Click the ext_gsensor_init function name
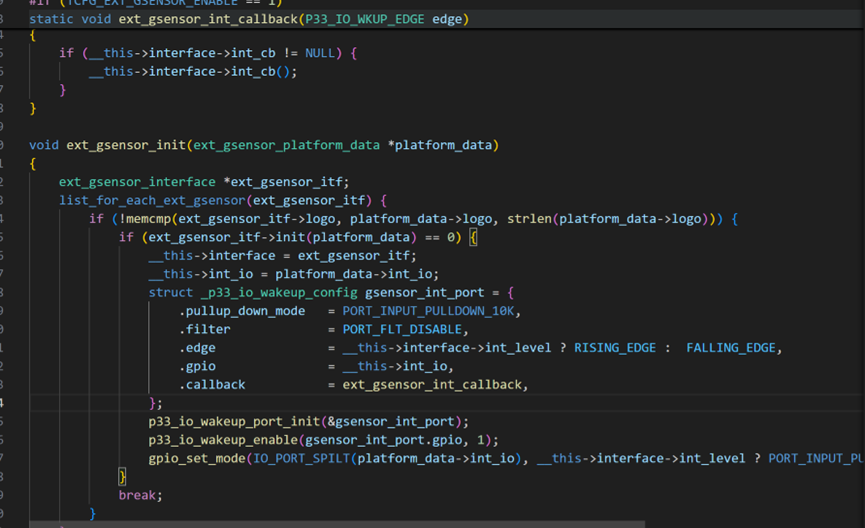The width and height of the screenshot is (865, 528). click(x=126, y=145)
